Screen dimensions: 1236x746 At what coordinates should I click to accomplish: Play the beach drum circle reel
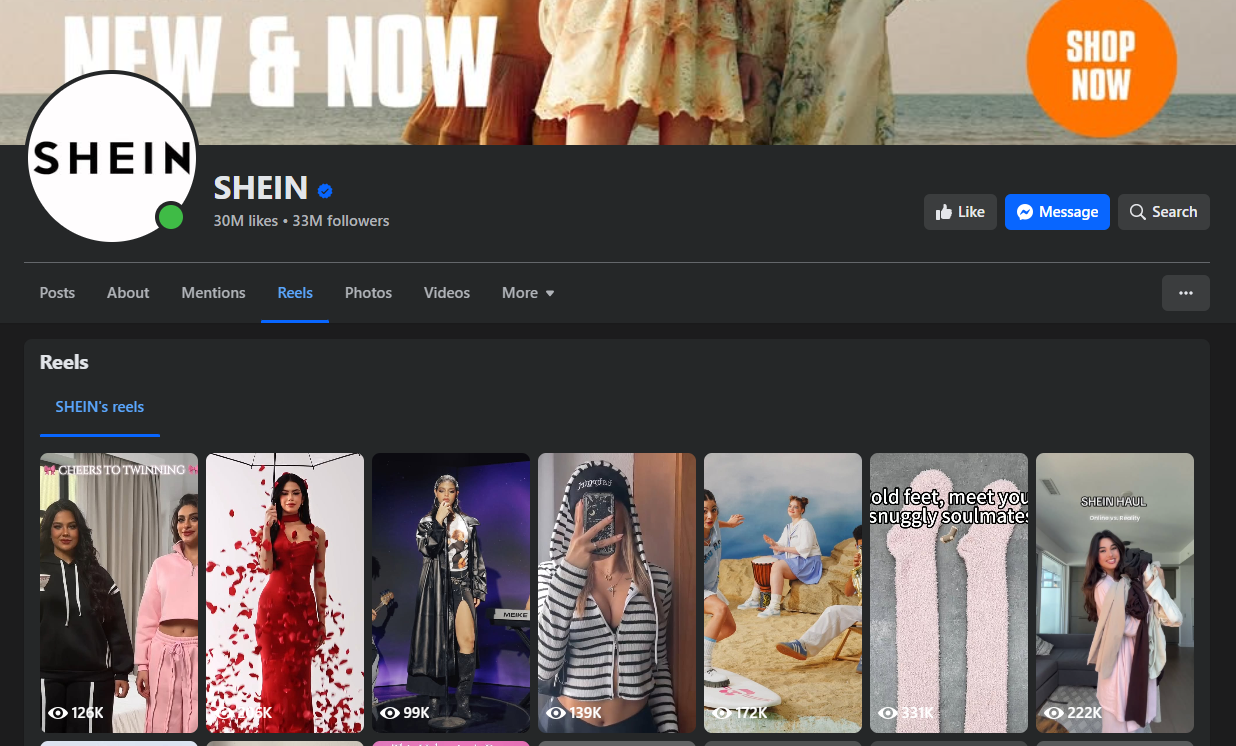pos(783,593)
